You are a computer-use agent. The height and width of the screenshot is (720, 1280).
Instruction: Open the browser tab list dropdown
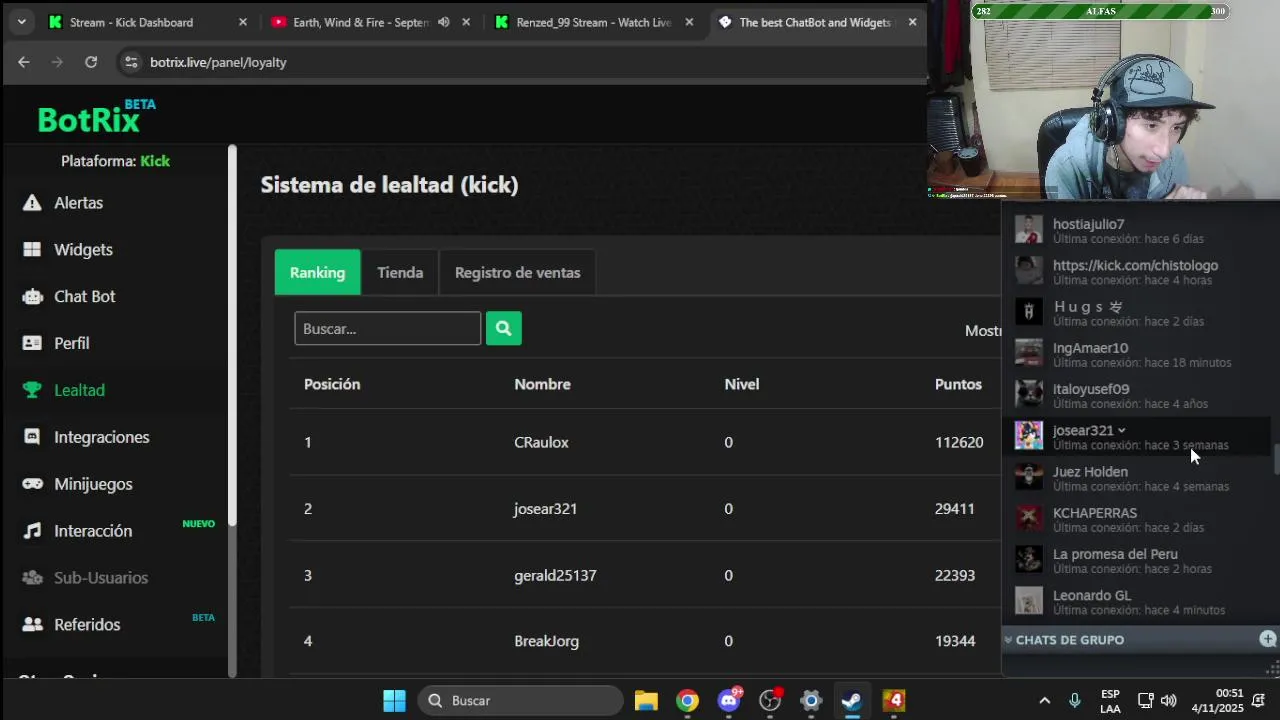point(21,22)
